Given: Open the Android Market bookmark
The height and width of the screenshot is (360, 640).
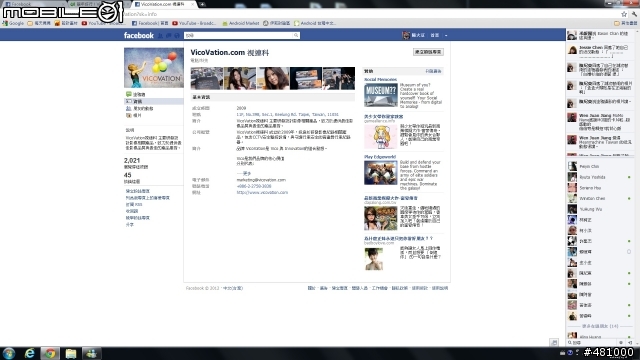Looking at the screenshot, I should [x=241, y=23].
